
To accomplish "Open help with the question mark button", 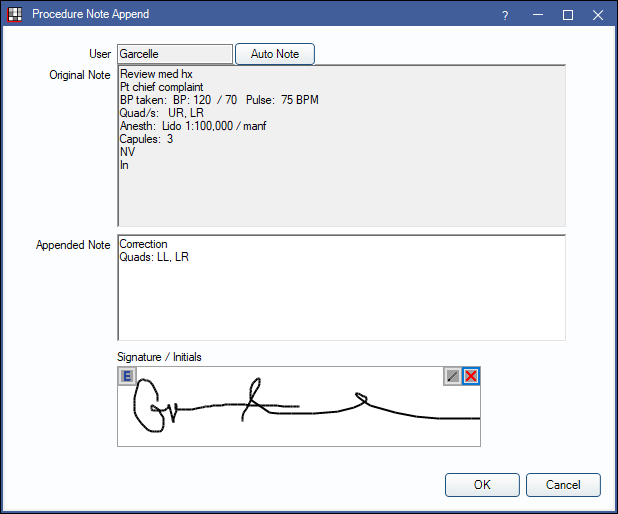I will 505,15.
